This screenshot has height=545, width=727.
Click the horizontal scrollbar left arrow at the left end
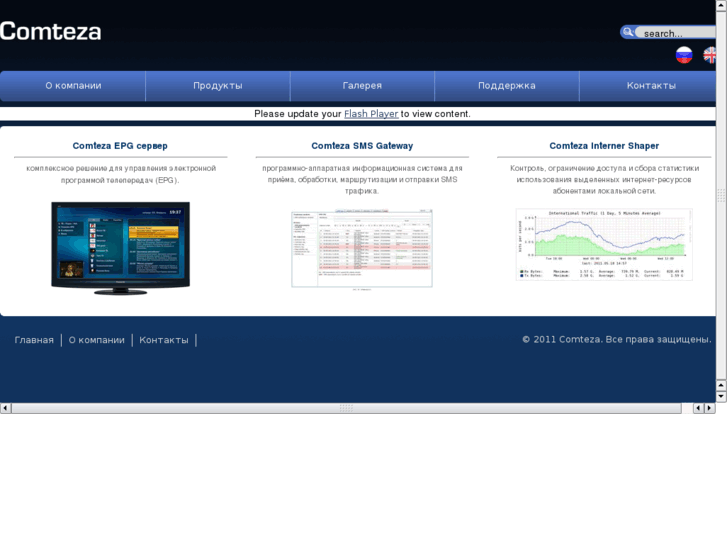point(5,408)
